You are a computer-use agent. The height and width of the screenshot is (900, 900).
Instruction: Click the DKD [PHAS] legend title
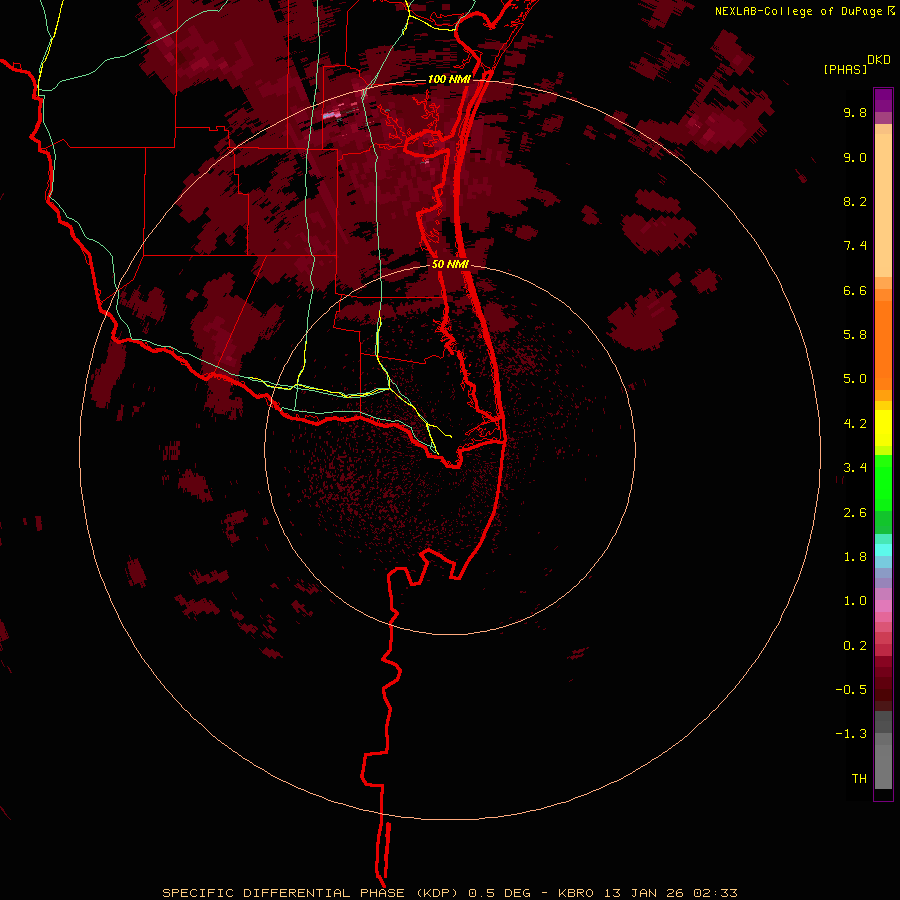point(856,65)
